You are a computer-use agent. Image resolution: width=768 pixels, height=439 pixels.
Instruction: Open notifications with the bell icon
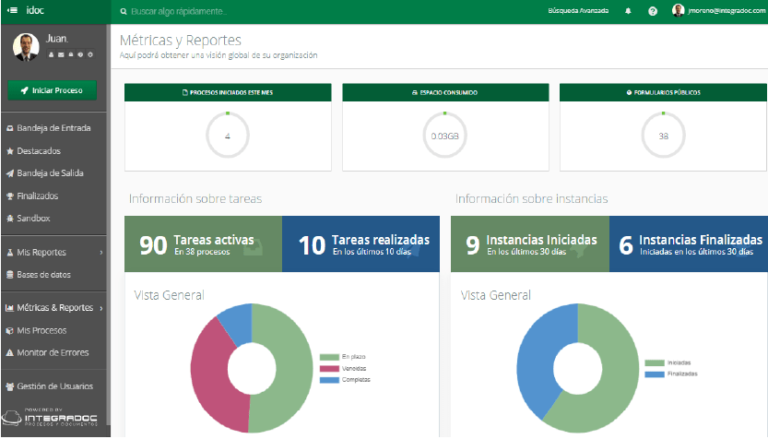pos(628,11)
